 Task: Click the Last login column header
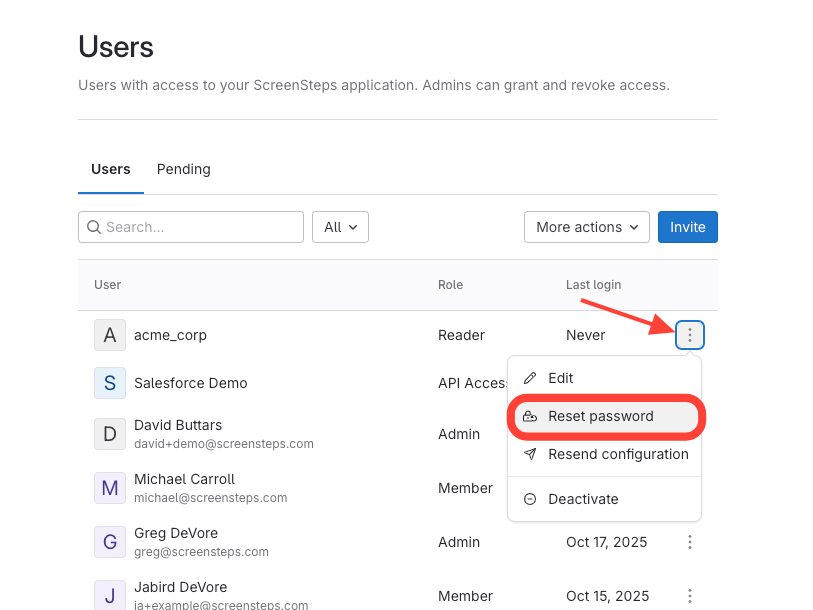(593, 285)
